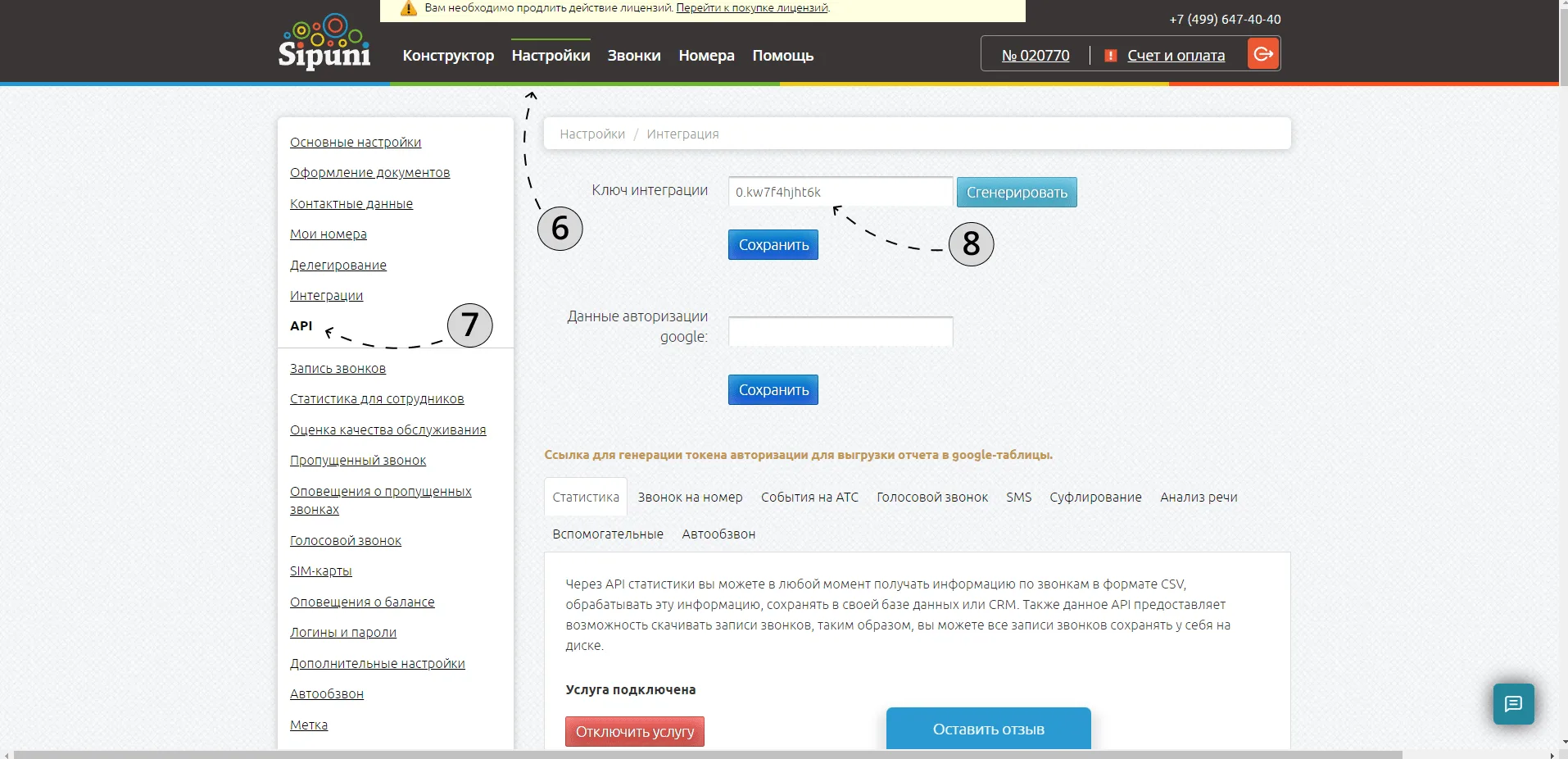Open Автообзвон in the sidebar
The image size is (1568, 759).
tap(327, 694)
